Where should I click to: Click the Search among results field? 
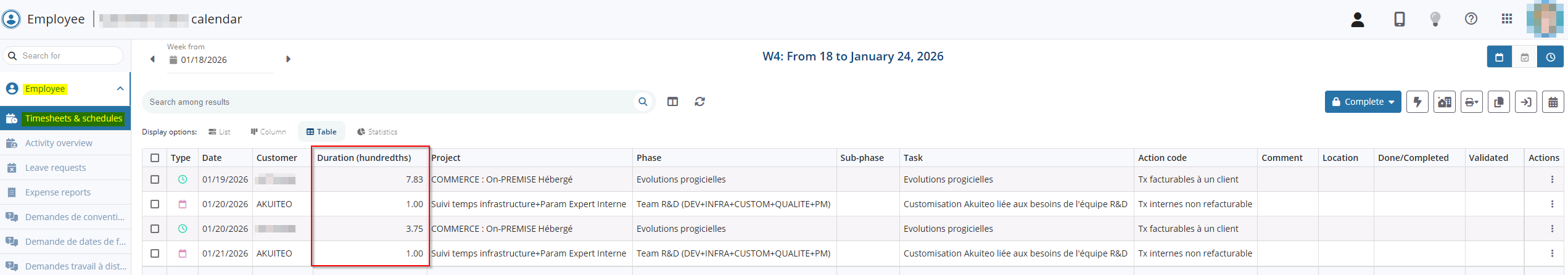click(x=389, y=102)
